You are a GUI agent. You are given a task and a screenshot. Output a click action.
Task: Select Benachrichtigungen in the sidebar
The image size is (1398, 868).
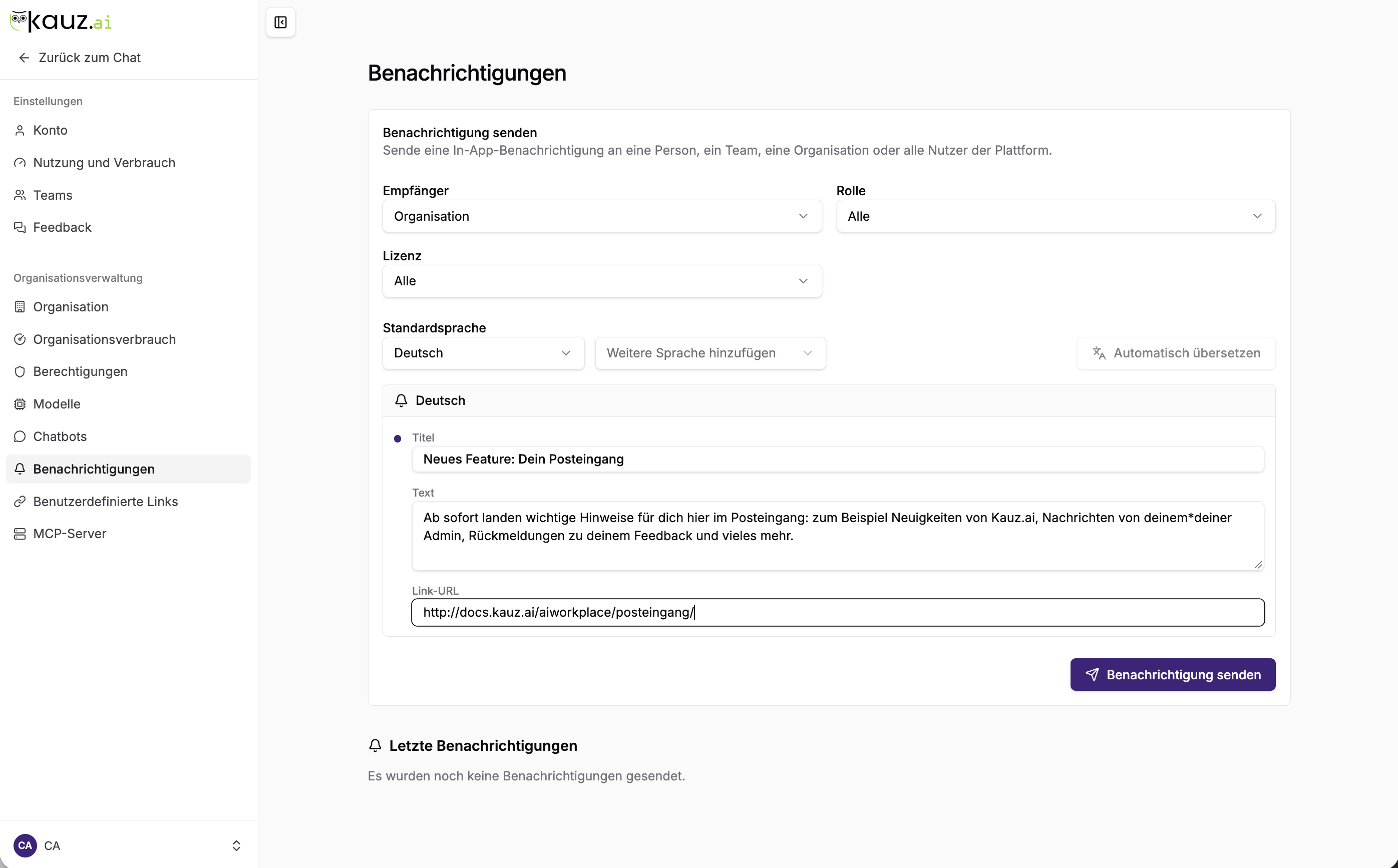128,469
